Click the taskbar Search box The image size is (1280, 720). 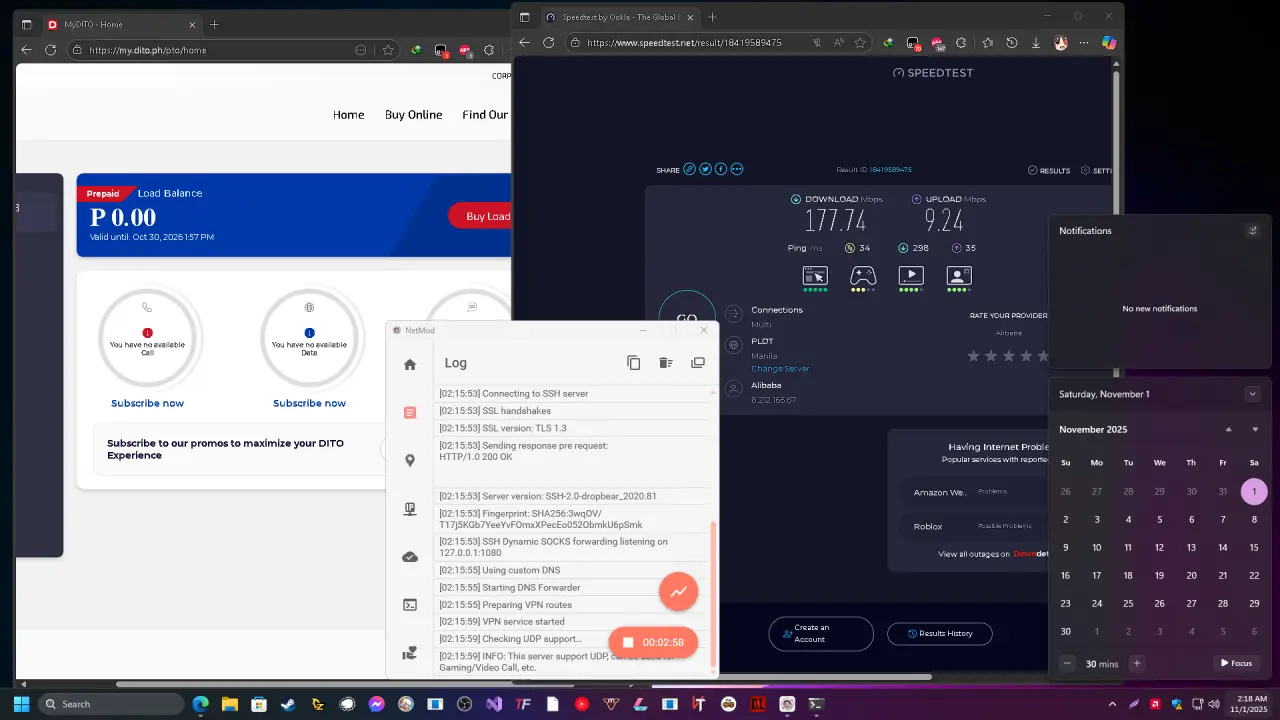(x=110, y=704)
